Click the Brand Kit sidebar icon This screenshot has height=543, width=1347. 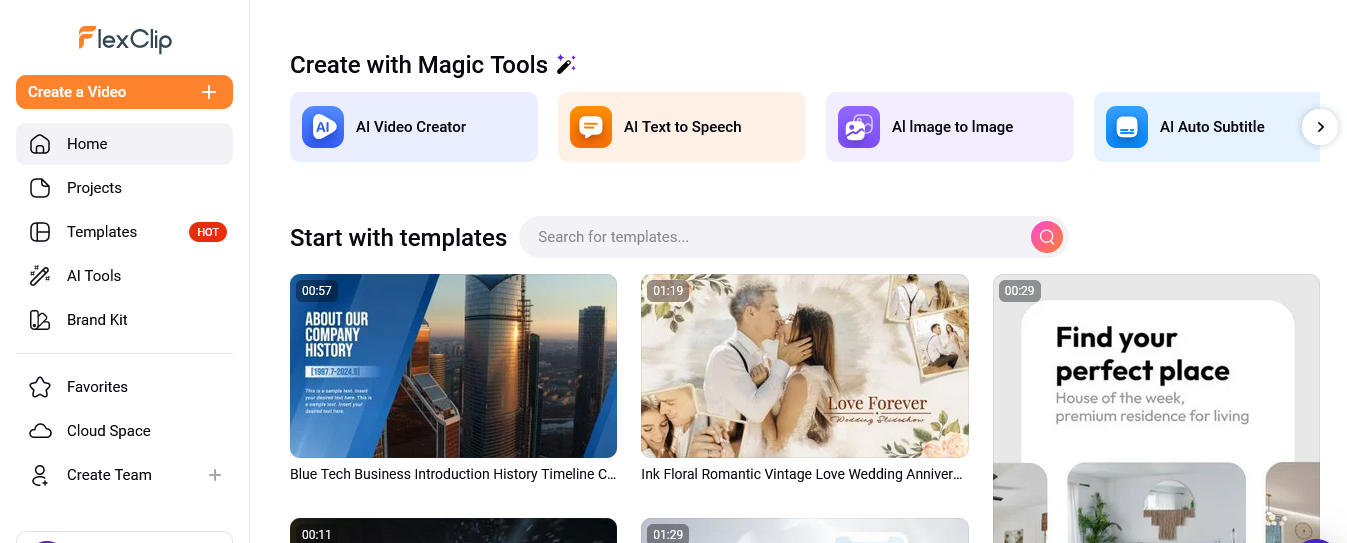click(x=40, y=320)
